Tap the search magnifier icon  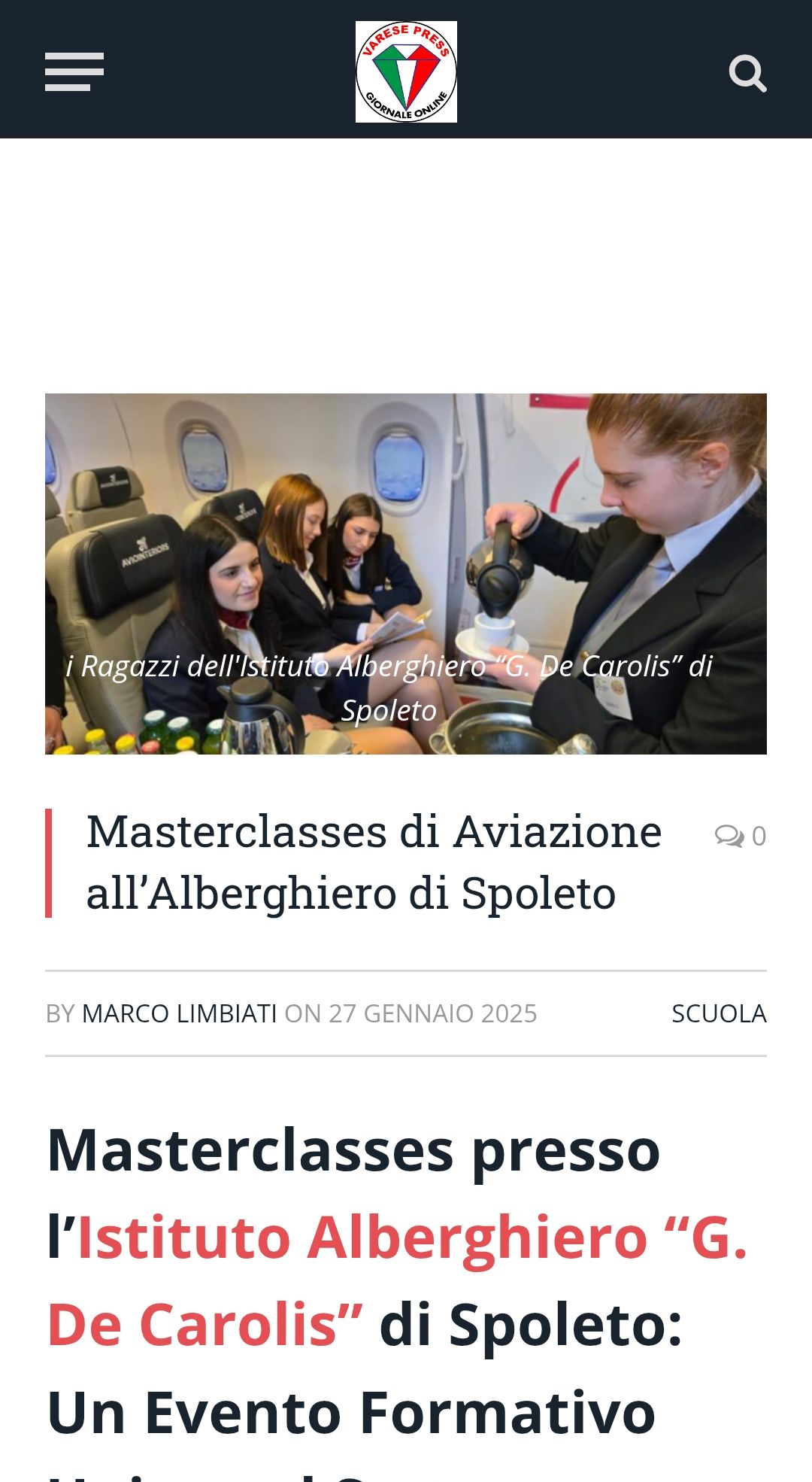pyautogui.click(x=747, y=73)
